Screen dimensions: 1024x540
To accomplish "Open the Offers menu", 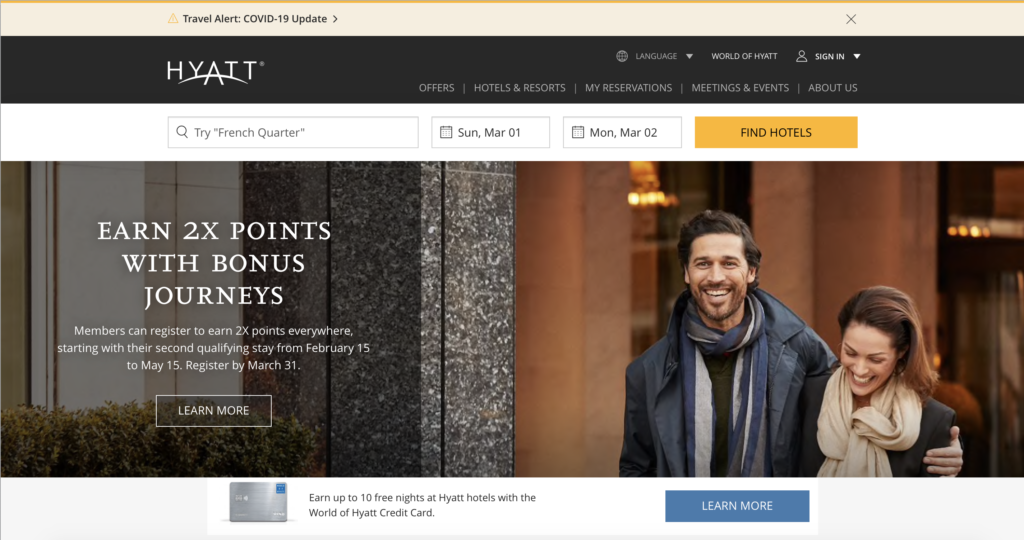I will [x=436, y=87].
